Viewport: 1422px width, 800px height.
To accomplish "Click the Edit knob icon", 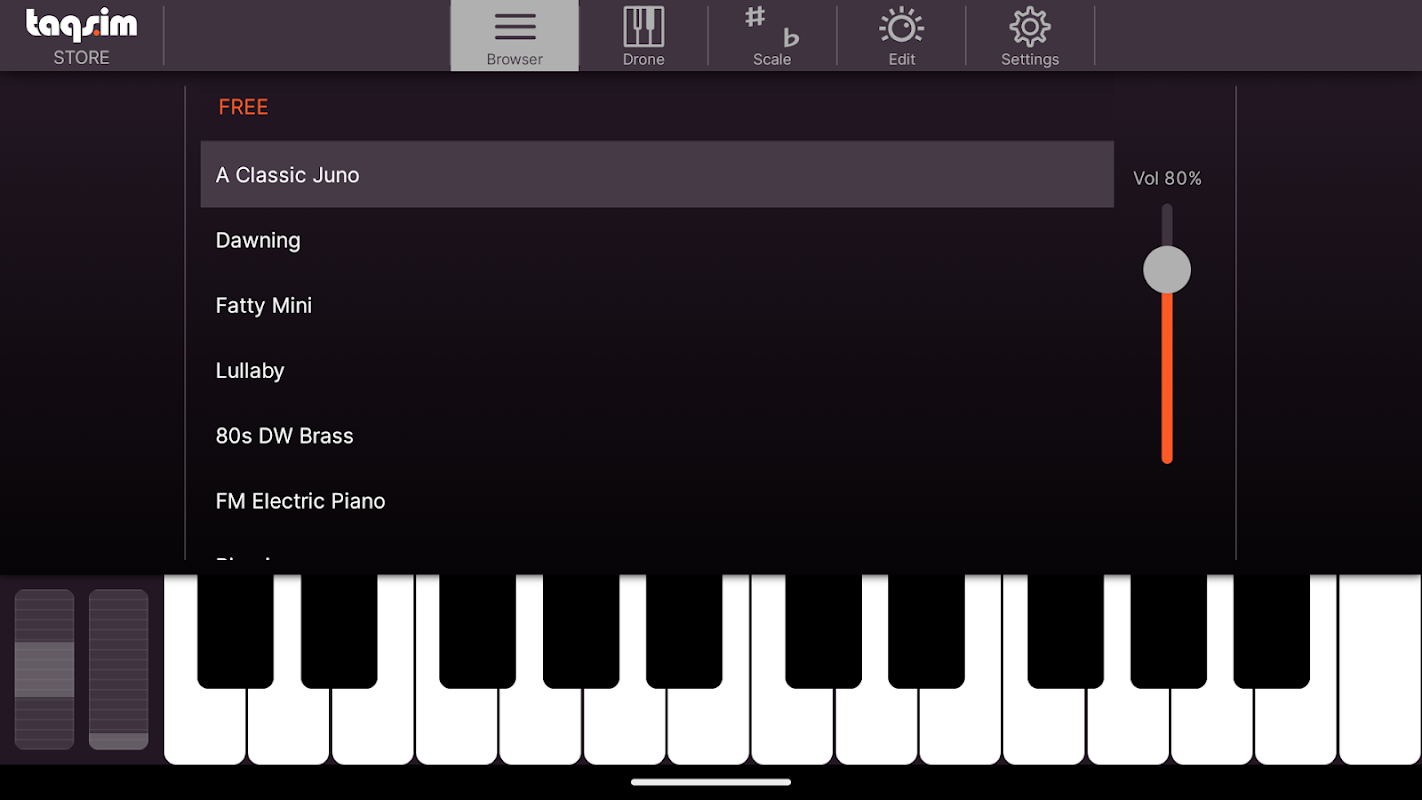I will click(901, 27).
